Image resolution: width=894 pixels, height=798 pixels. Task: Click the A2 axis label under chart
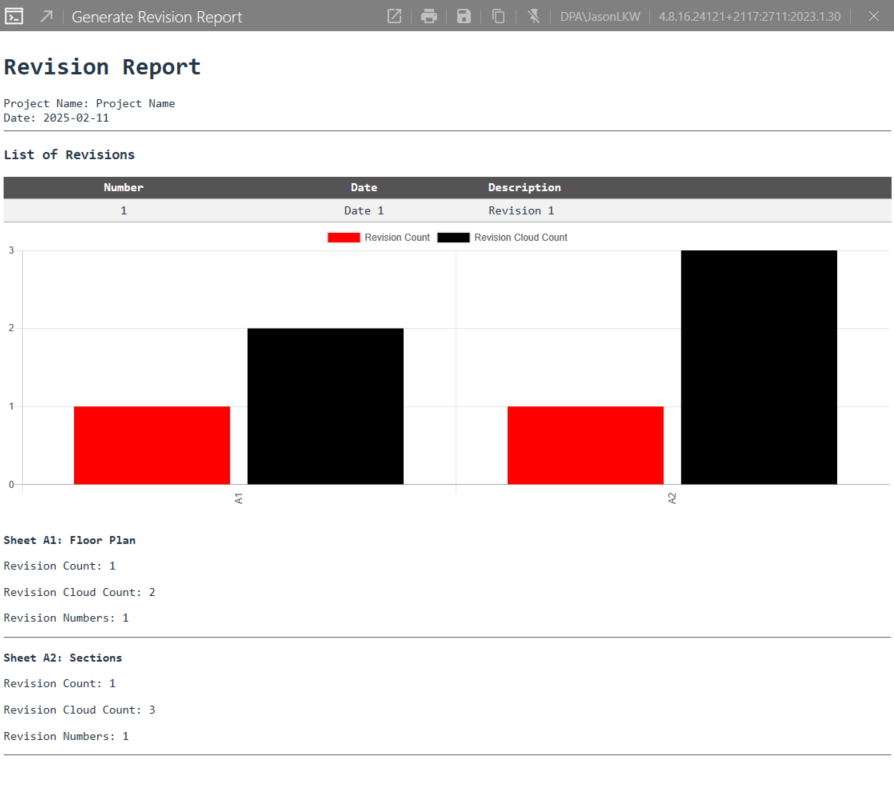pyautogui.click(x=672, y=499)
